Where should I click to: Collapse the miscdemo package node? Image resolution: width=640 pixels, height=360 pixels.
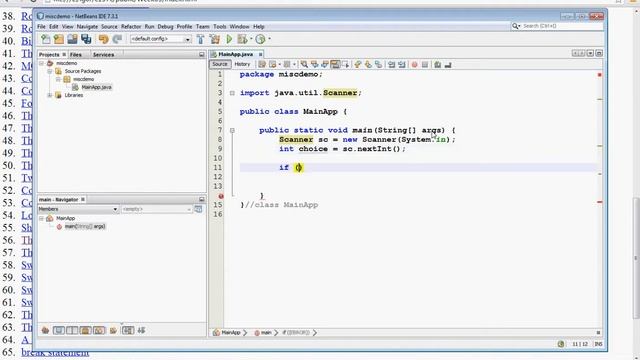[x=58, y=79]
